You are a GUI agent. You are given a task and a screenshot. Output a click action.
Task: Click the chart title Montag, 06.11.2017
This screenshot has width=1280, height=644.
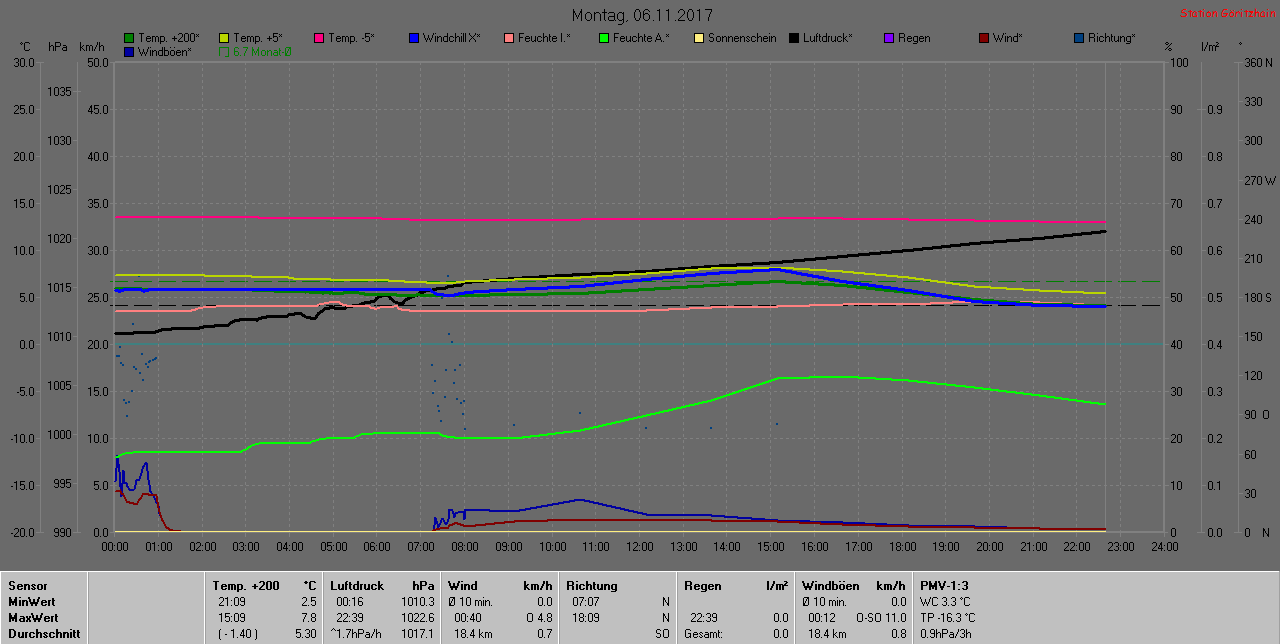click(643, 15)
